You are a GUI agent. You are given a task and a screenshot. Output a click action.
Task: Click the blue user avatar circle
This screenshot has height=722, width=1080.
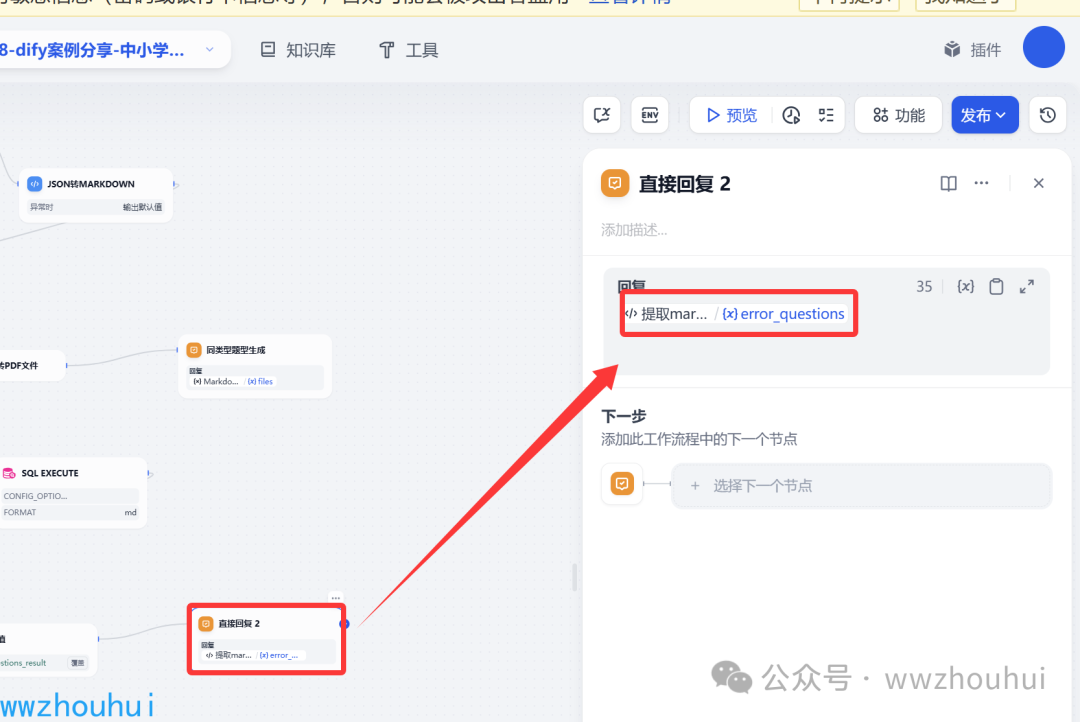coord(1043,47)
